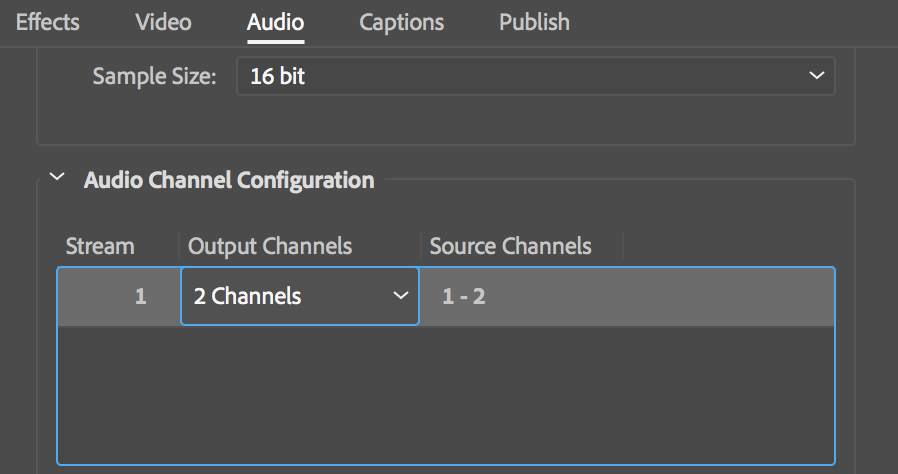Click divider right of Source Channels header
This screenshot has height=474, width=898.
coord(623,246)
